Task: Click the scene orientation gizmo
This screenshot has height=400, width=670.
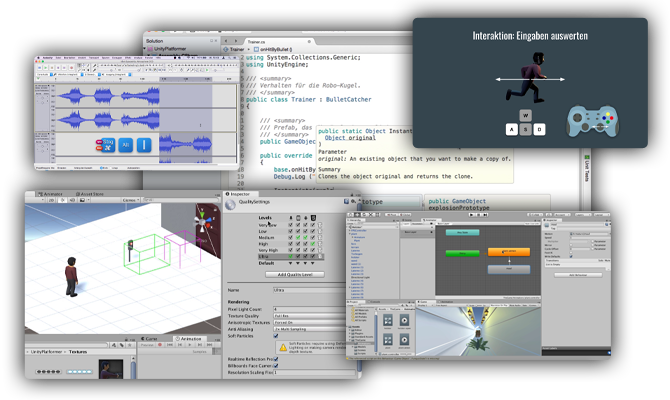Action: pos(203,222)
